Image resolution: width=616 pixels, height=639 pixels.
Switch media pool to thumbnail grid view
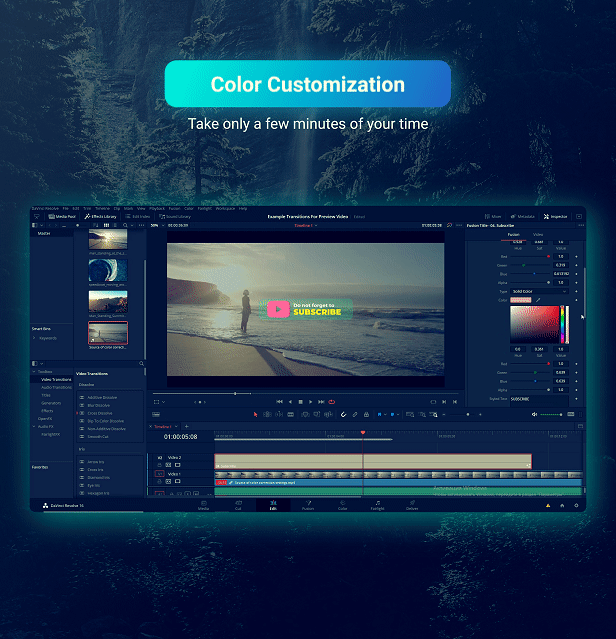[x=106, y=225]
